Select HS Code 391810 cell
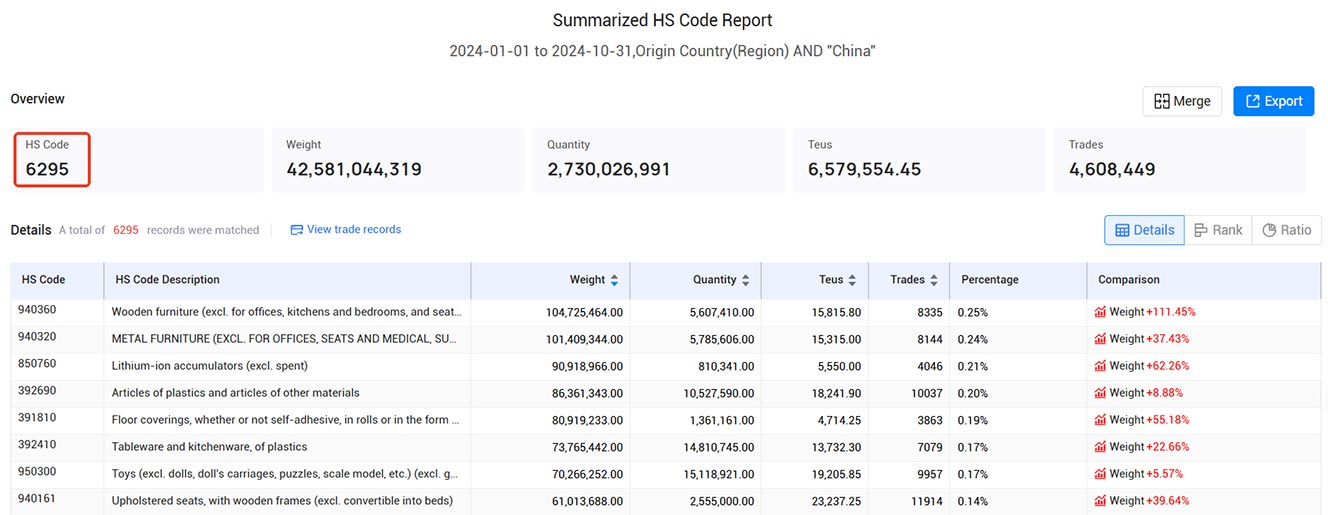Viewport: 1328px width, 515px height. [57, 420]
